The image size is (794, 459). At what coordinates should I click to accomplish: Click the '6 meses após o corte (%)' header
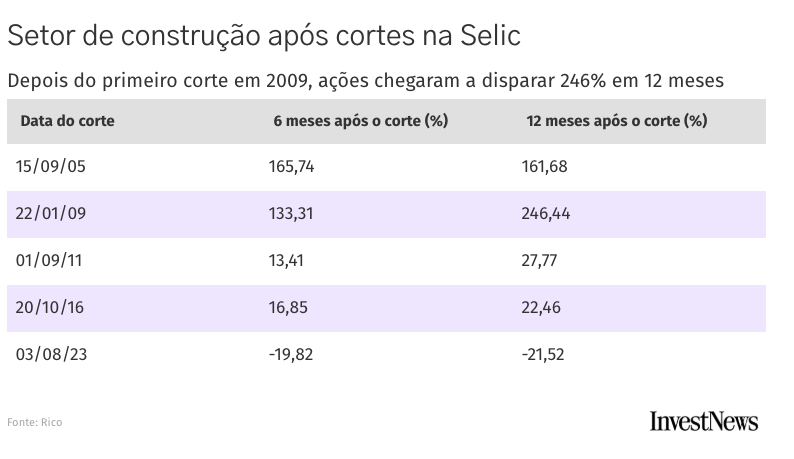coord(360,121)
